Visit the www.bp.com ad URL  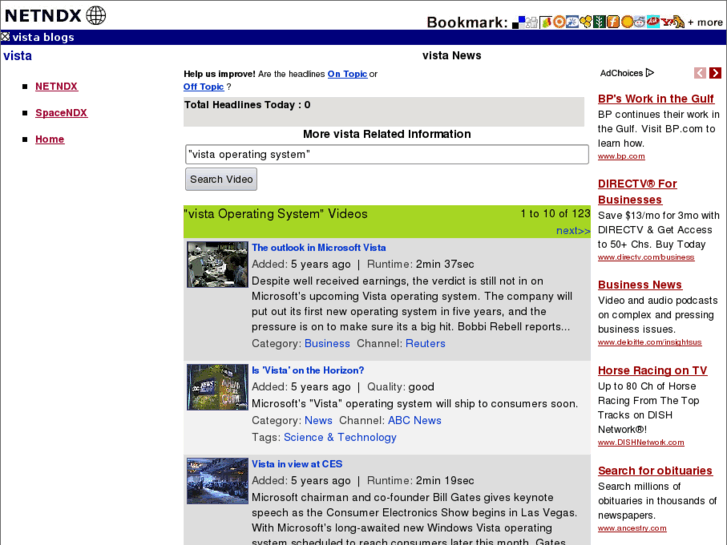tap(621, 156)
